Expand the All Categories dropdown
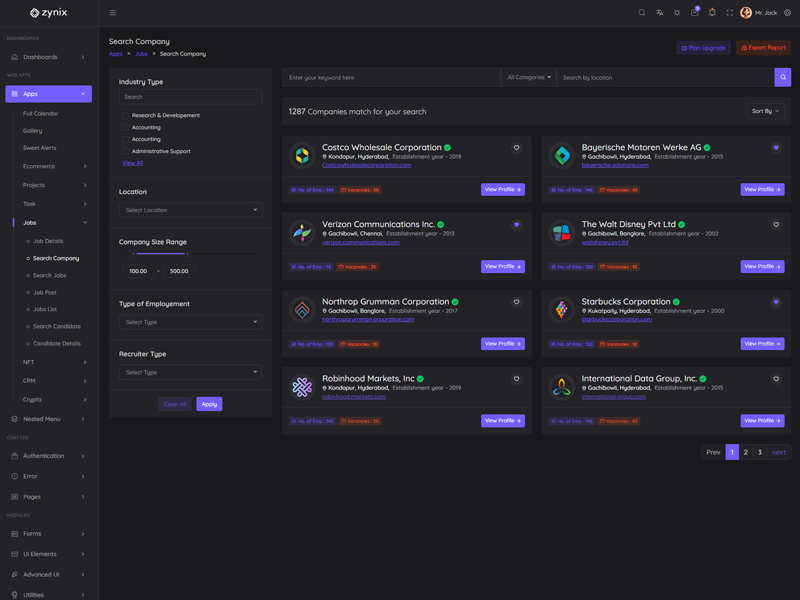800x600 pixels. 529,77
